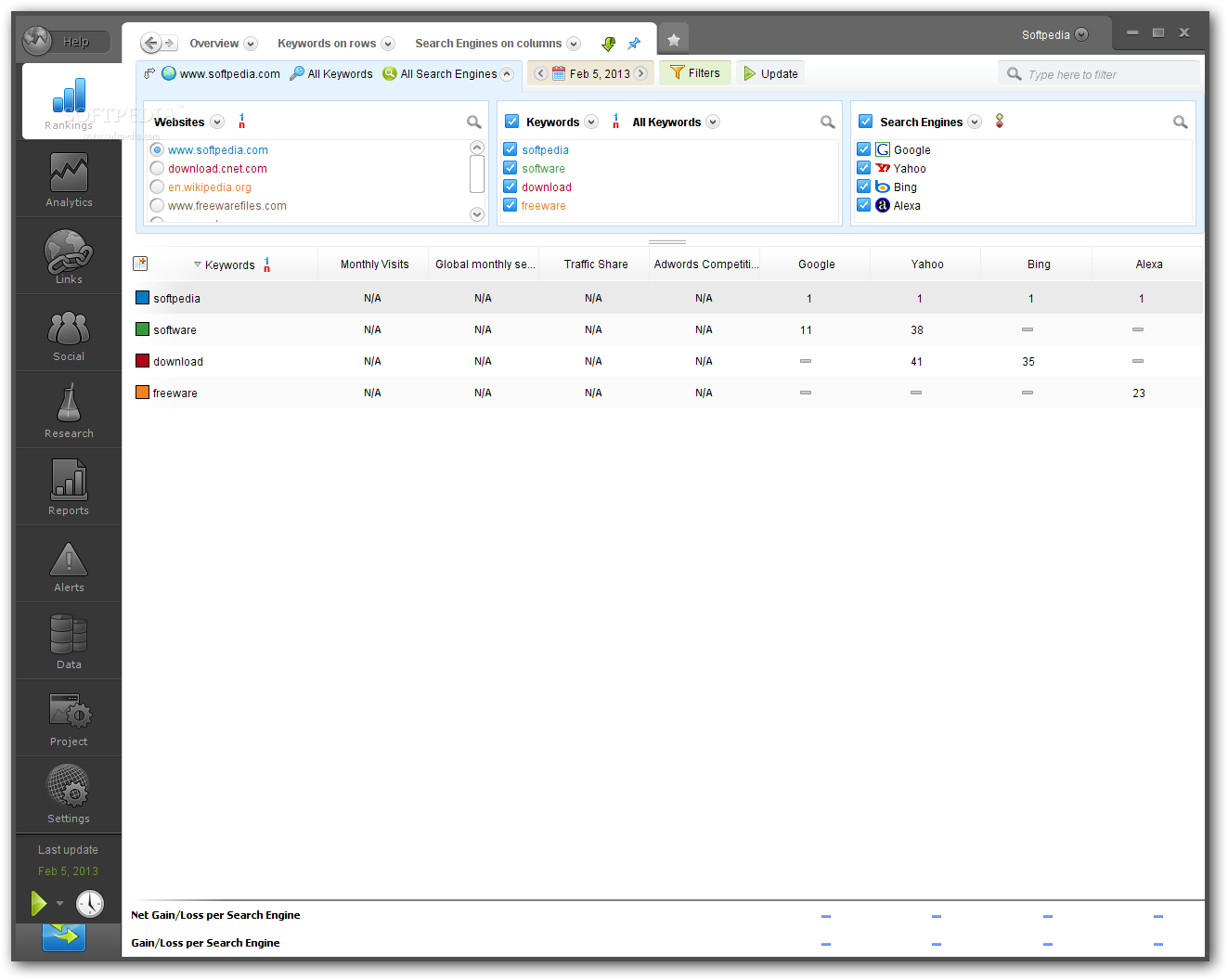Viewport: 1228px width, 980px height.
Task: Click the clock scheduler icon
Action: pyautogui.click(x=90, y=904)
